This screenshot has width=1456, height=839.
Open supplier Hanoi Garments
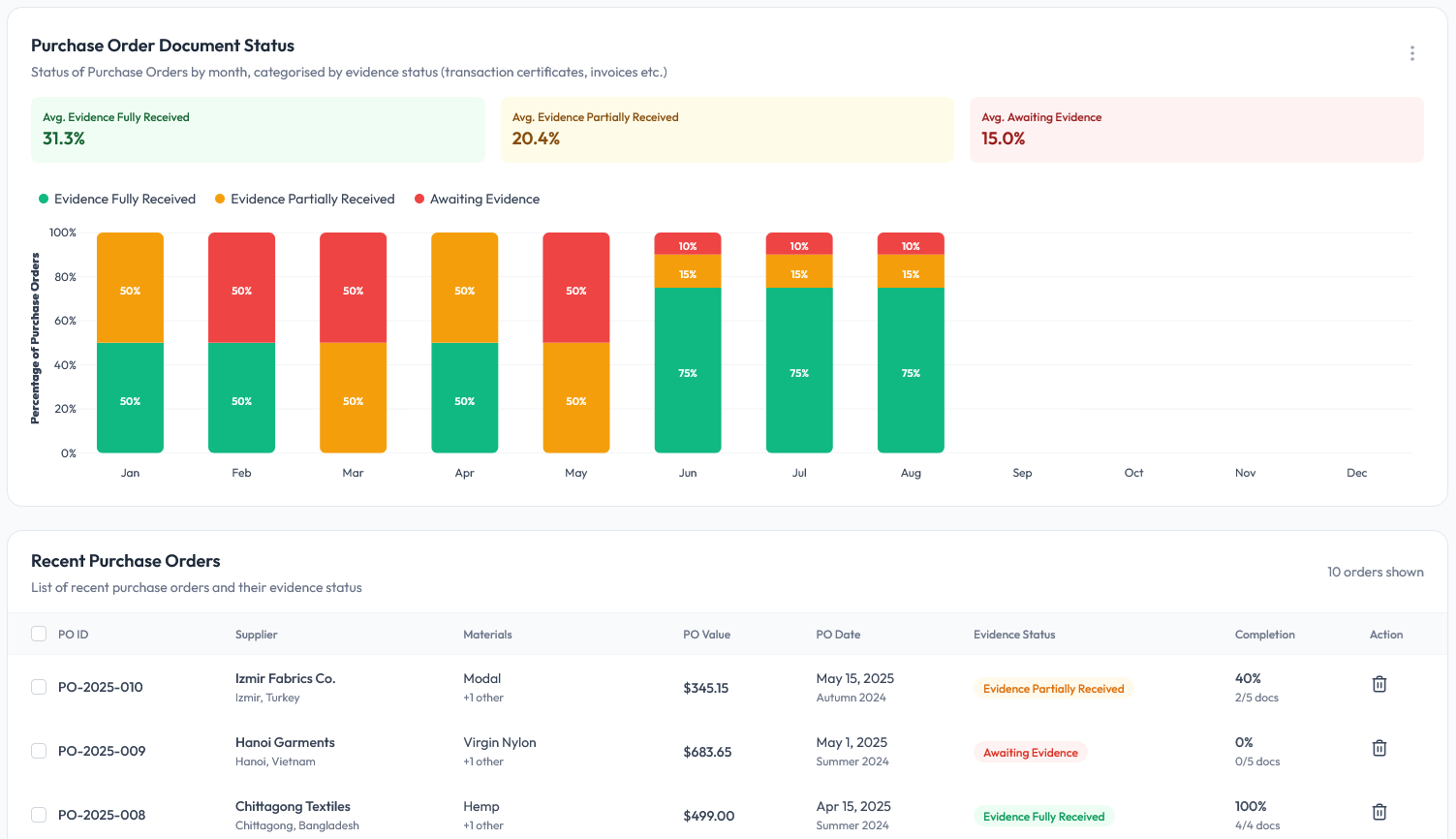tap(285, 742)
